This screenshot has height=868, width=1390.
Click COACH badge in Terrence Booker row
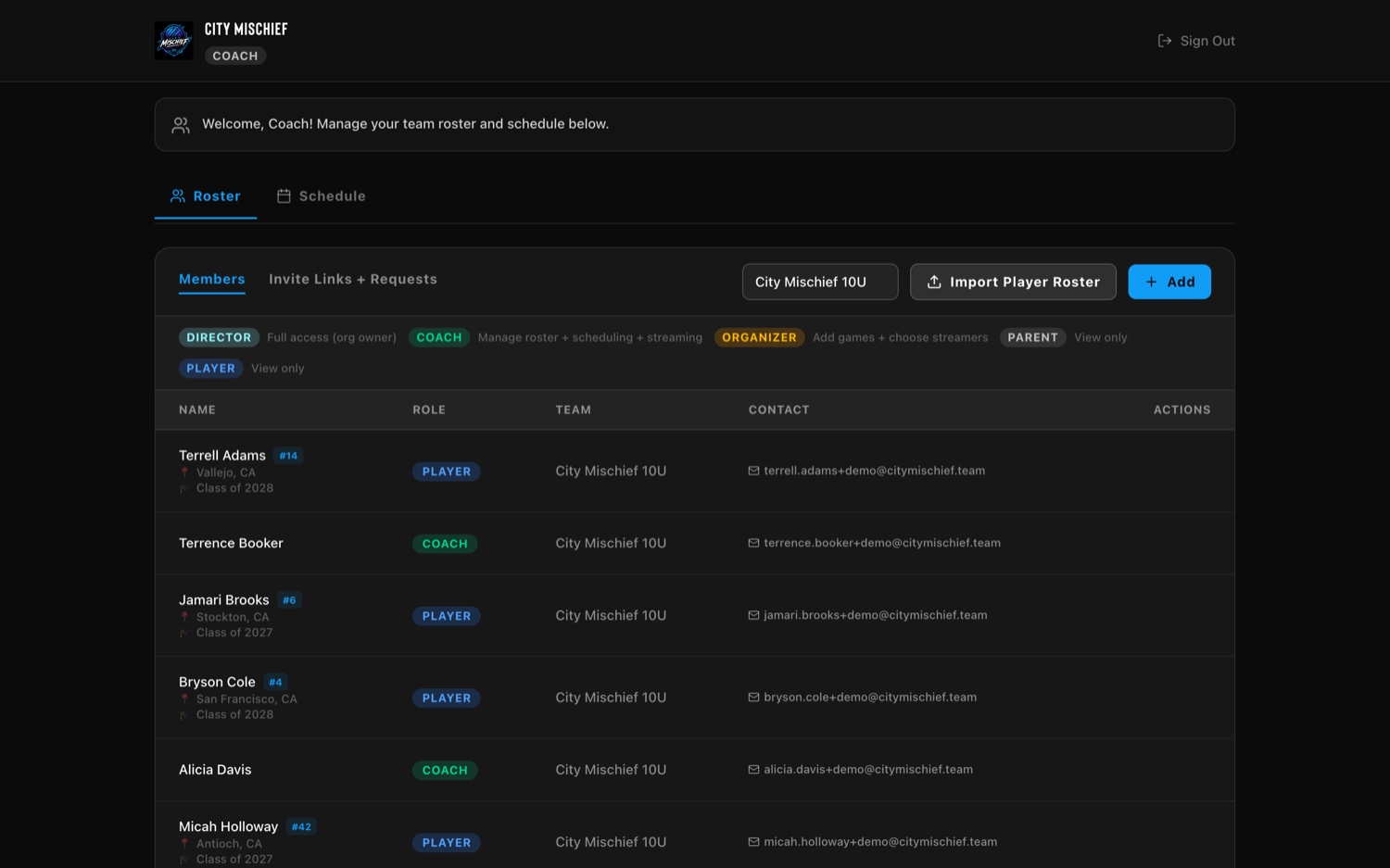(x=445, y=544)
